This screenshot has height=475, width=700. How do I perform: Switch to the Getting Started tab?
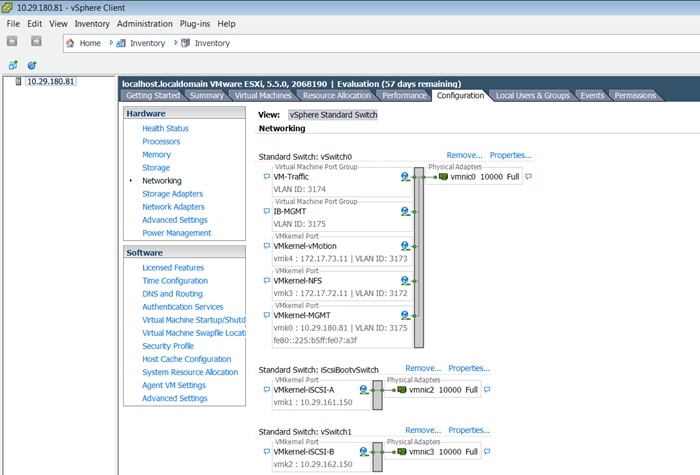point(153,96)
